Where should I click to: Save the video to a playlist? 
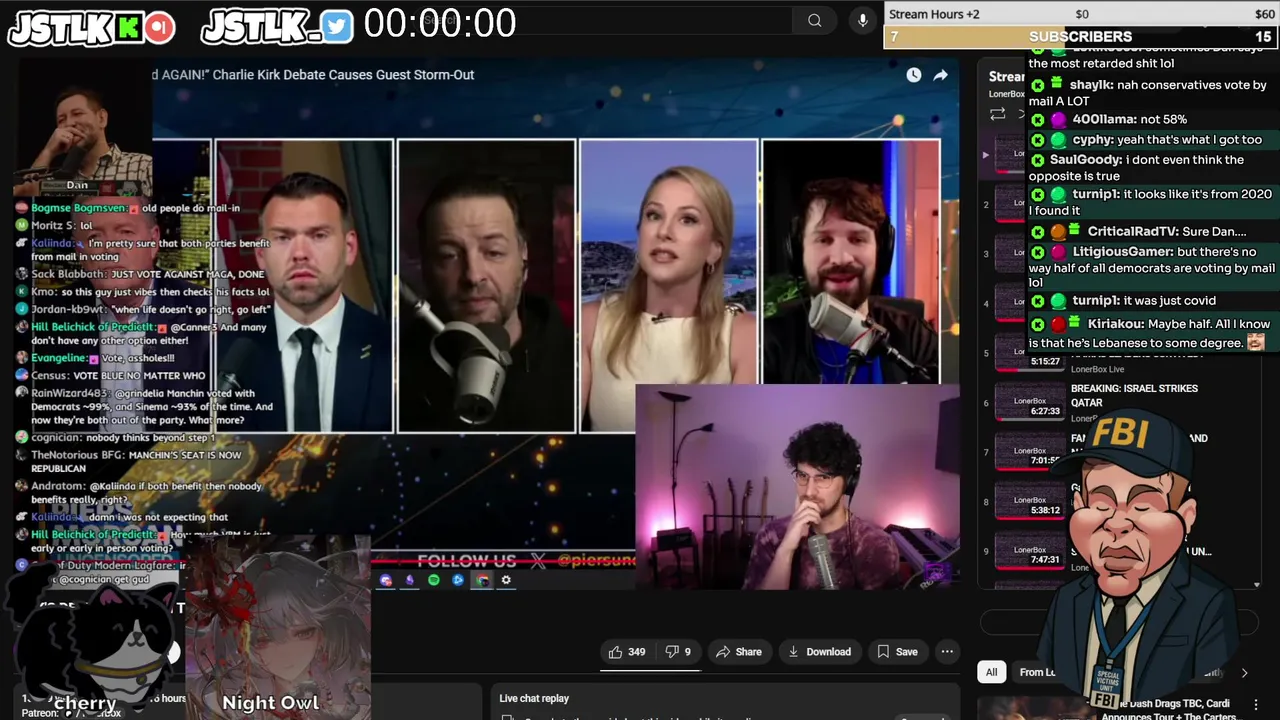pos(897,652)
